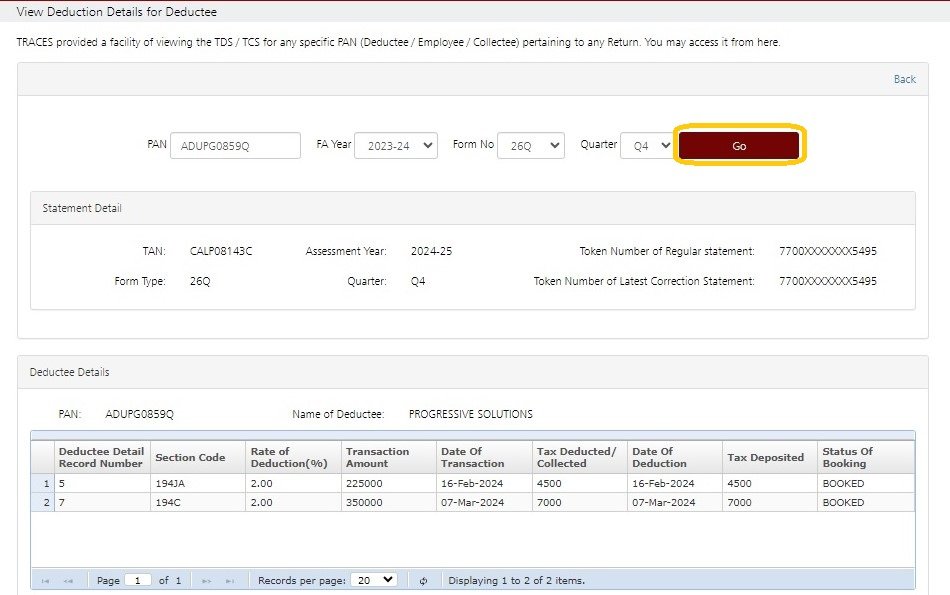Viewport: 950px width, 595px height.
Task: Sort by Deductee Detail Record Number column
Action: tap(102, 457)
